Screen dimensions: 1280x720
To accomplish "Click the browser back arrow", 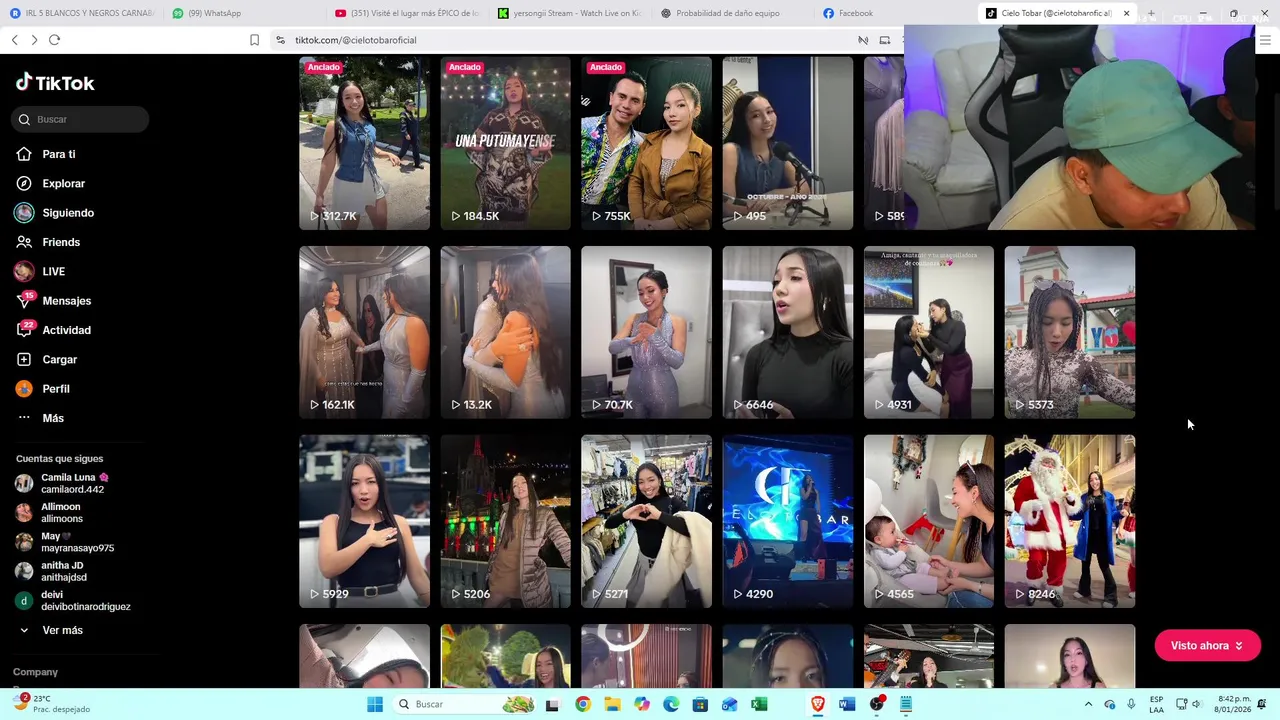I will pos(14,40).
